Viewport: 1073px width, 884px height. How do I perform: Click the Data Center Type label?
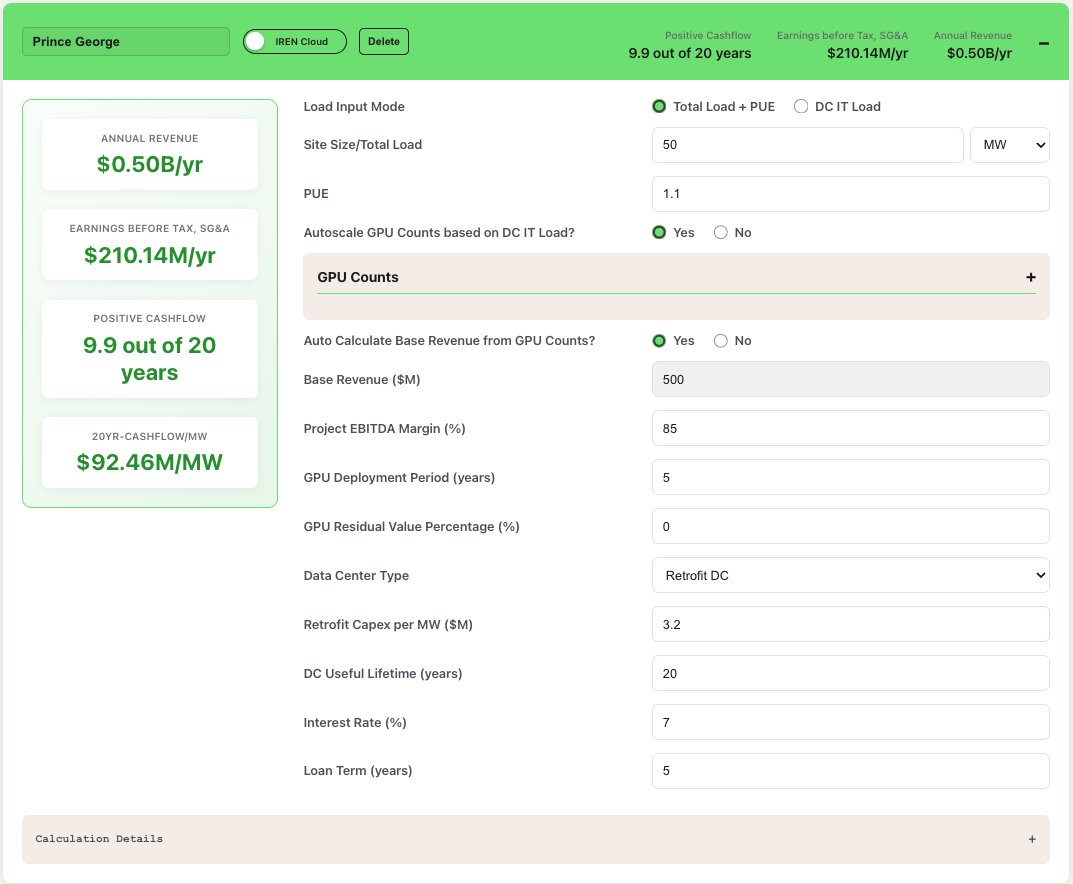356,575
